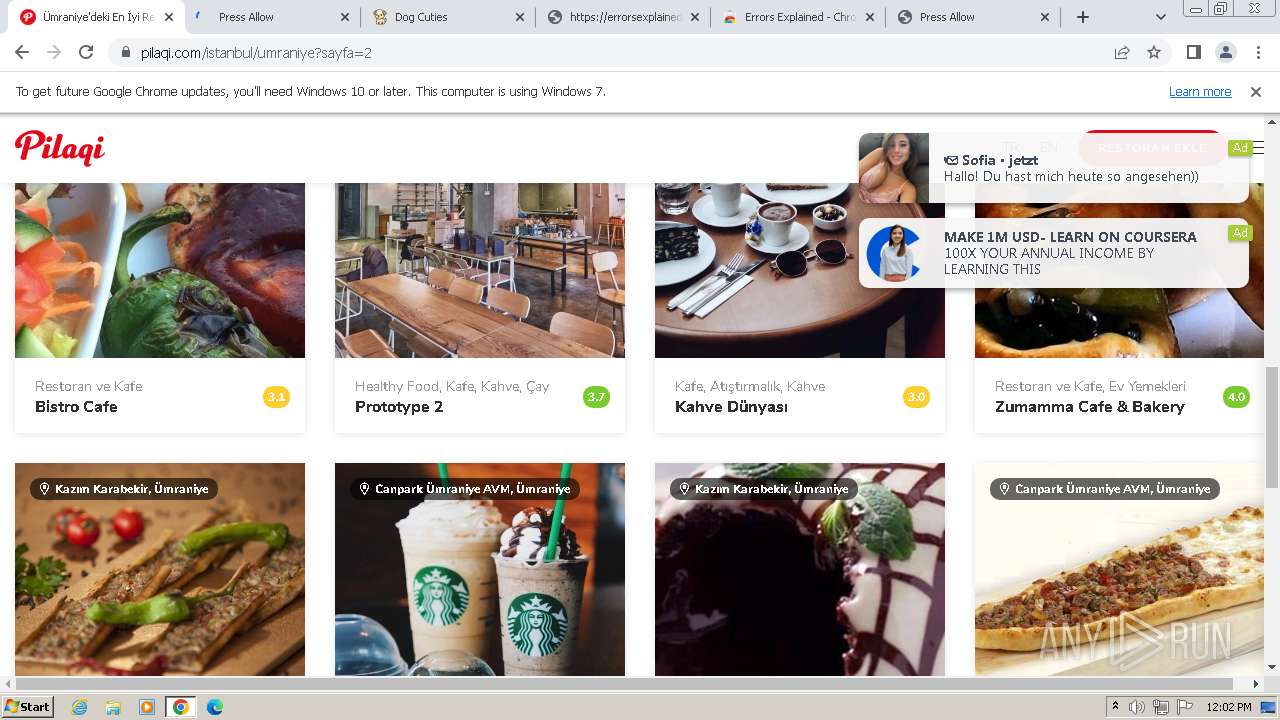The width and height of the screenshot is (1280, 720).
Task: Click the 4.0 rating badge on Zumamma Cafe
Action: (x=1236, y=397)
